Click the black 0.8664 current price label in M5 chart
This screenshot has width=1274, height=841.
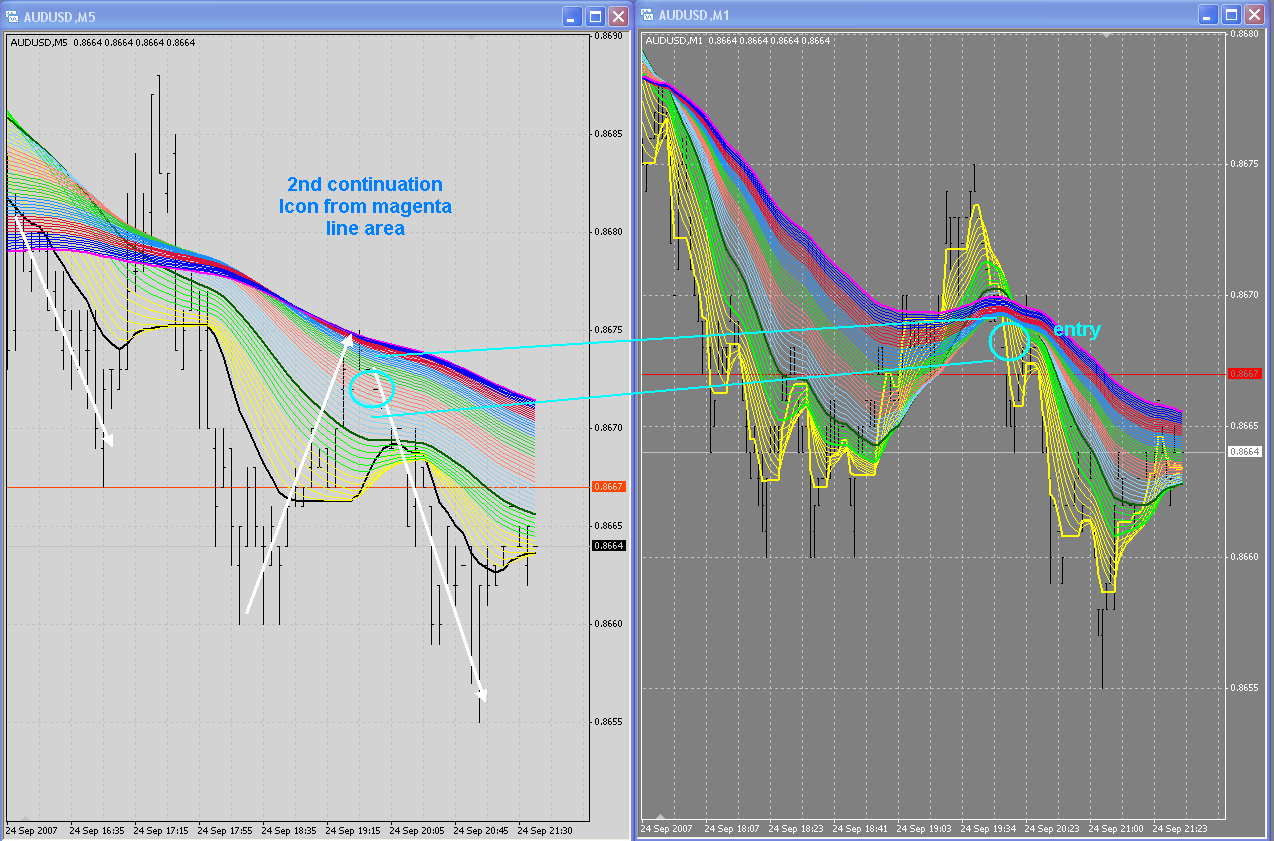[x=608, y=546]
